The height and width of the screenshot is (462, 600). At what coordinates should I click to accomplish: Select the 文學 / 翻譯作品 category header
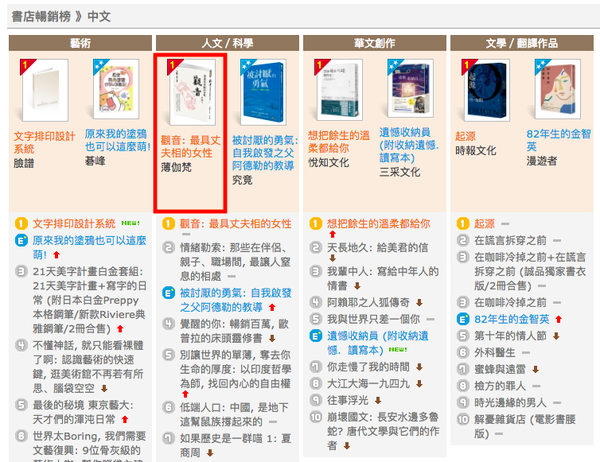coord(522,43)
